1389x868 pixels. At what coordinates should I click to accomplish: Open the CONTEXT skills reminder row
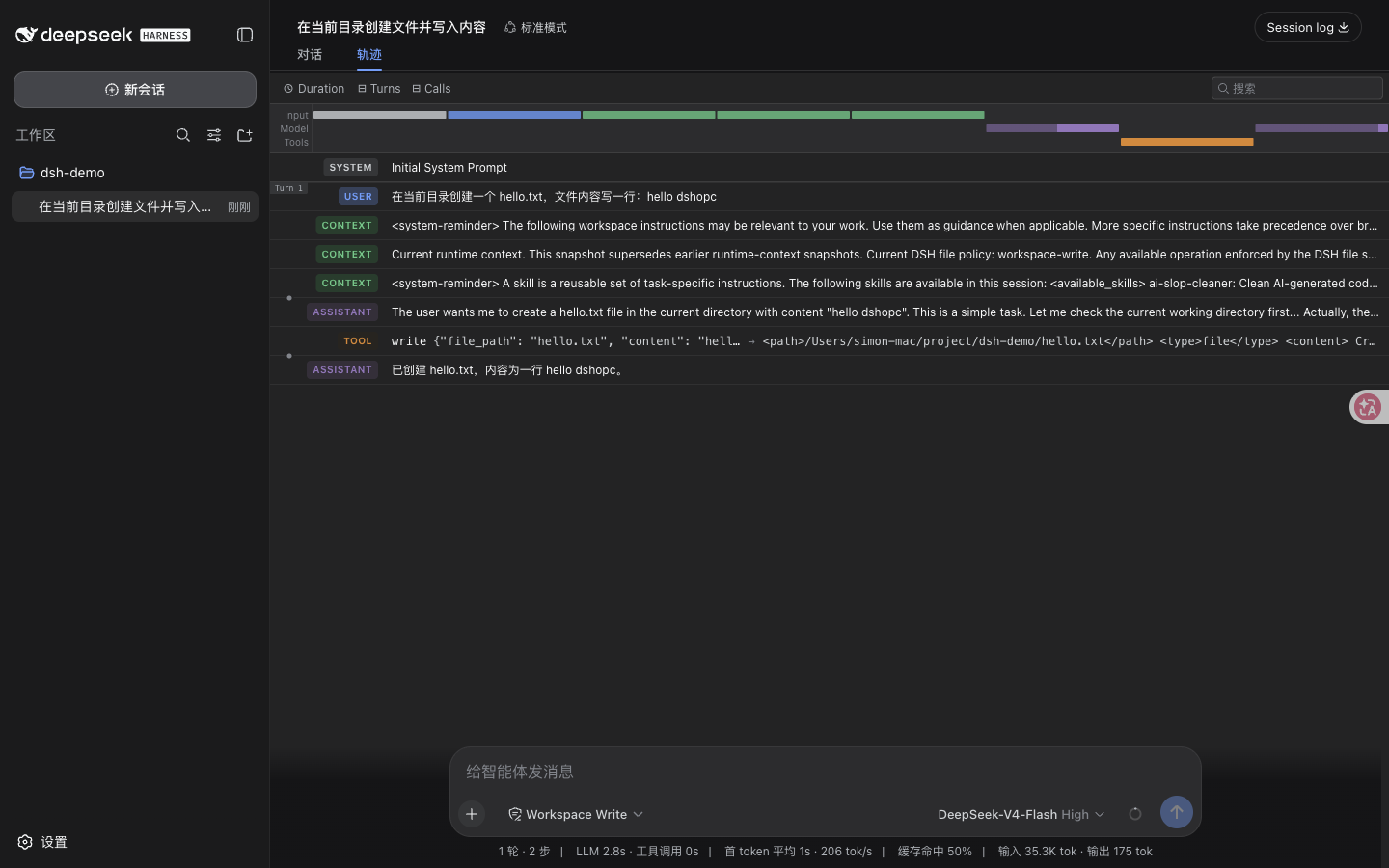tap(830, 284)
